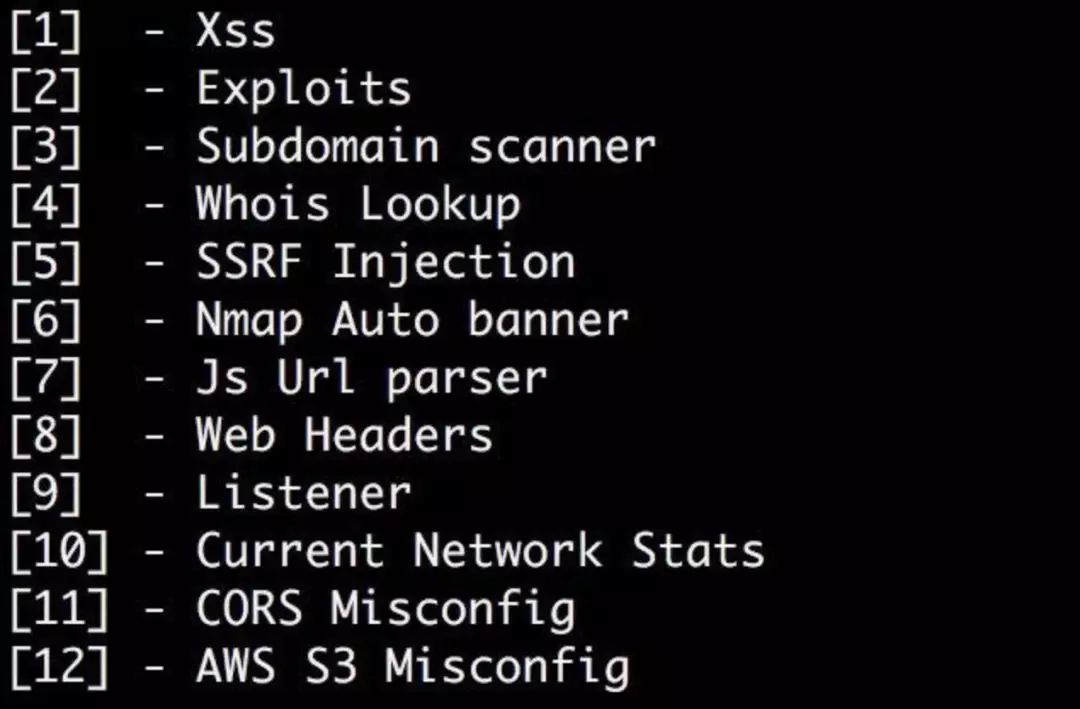This screenshot has width=1080, height=709.
Task: Click the [3] index label
Action: (x=46, y=147)
